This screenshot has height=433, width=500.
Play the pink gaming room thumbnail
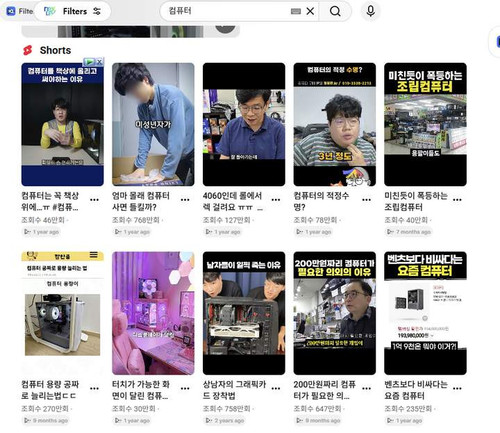(153, 313)
